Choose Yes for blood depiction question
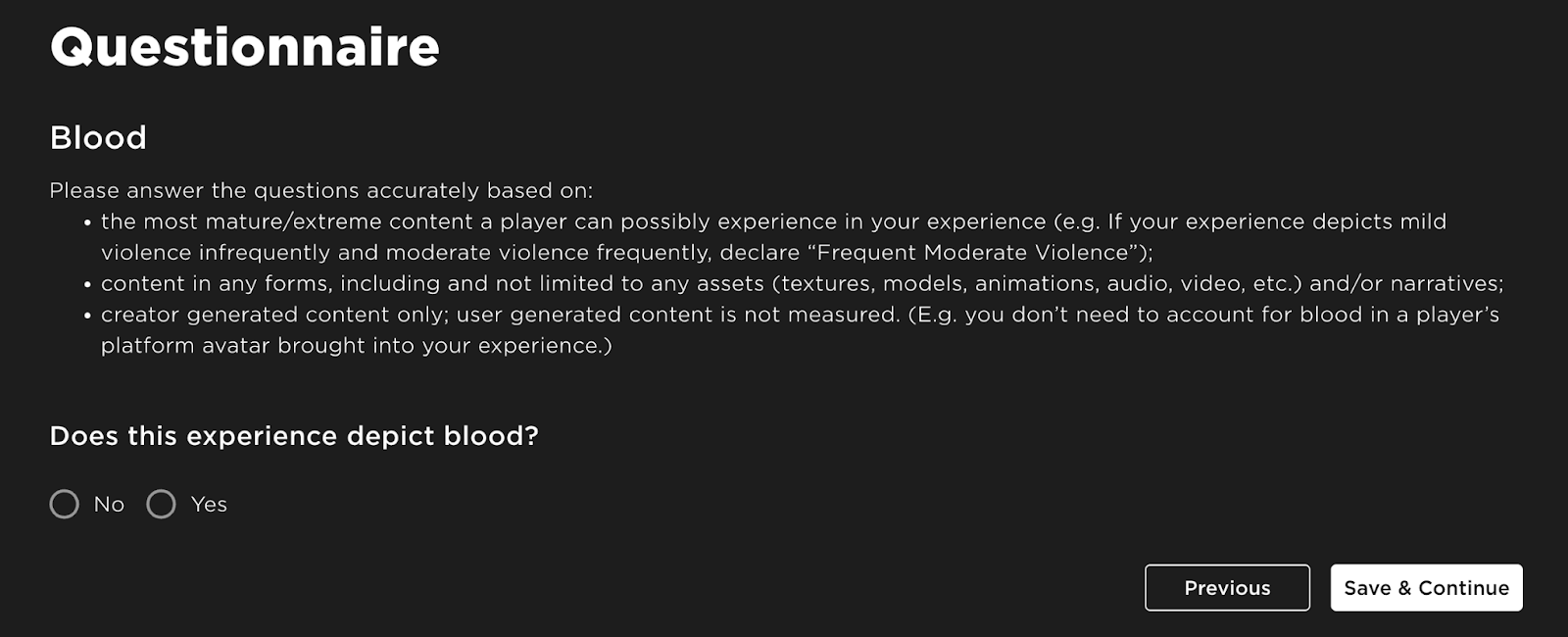 [x=161, y=505]
